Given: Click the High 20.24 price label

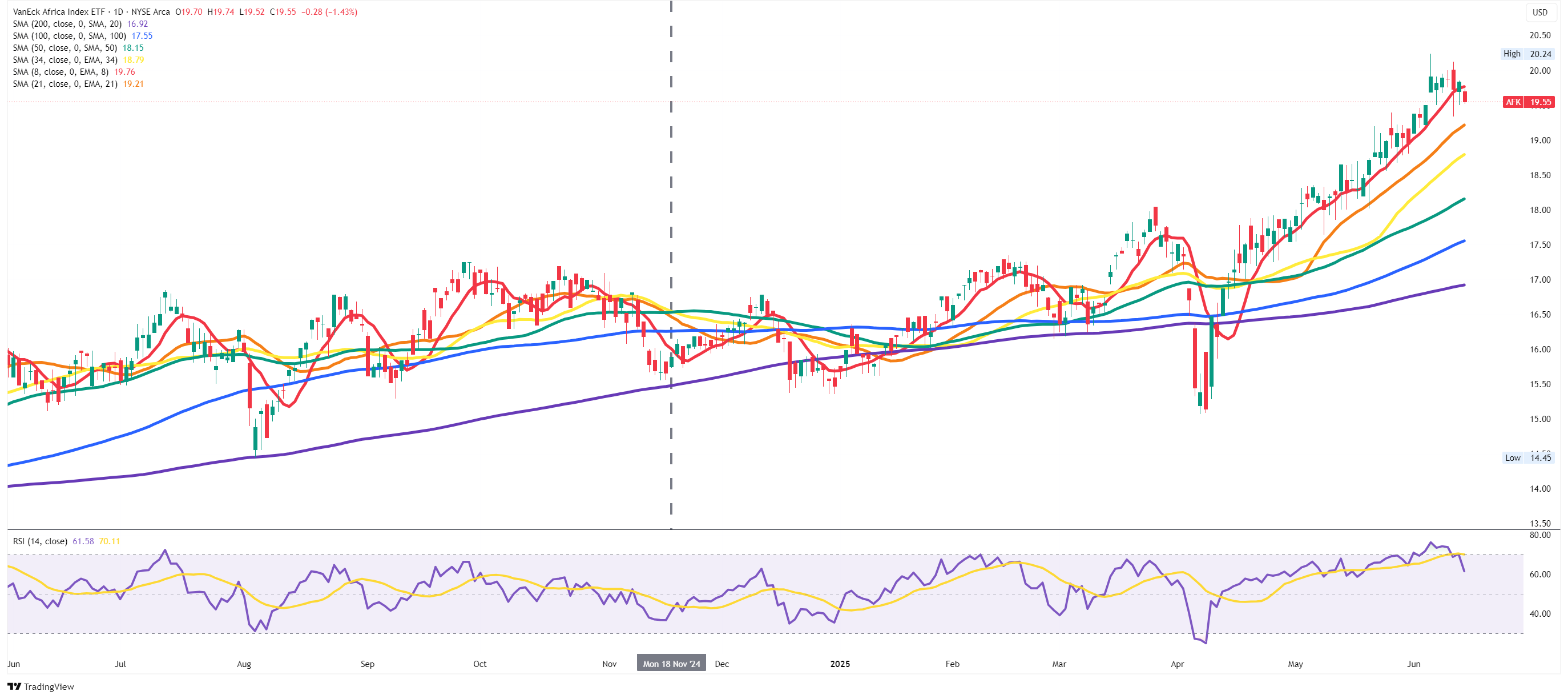Looking at the screenshot, I should point(1527,54).
